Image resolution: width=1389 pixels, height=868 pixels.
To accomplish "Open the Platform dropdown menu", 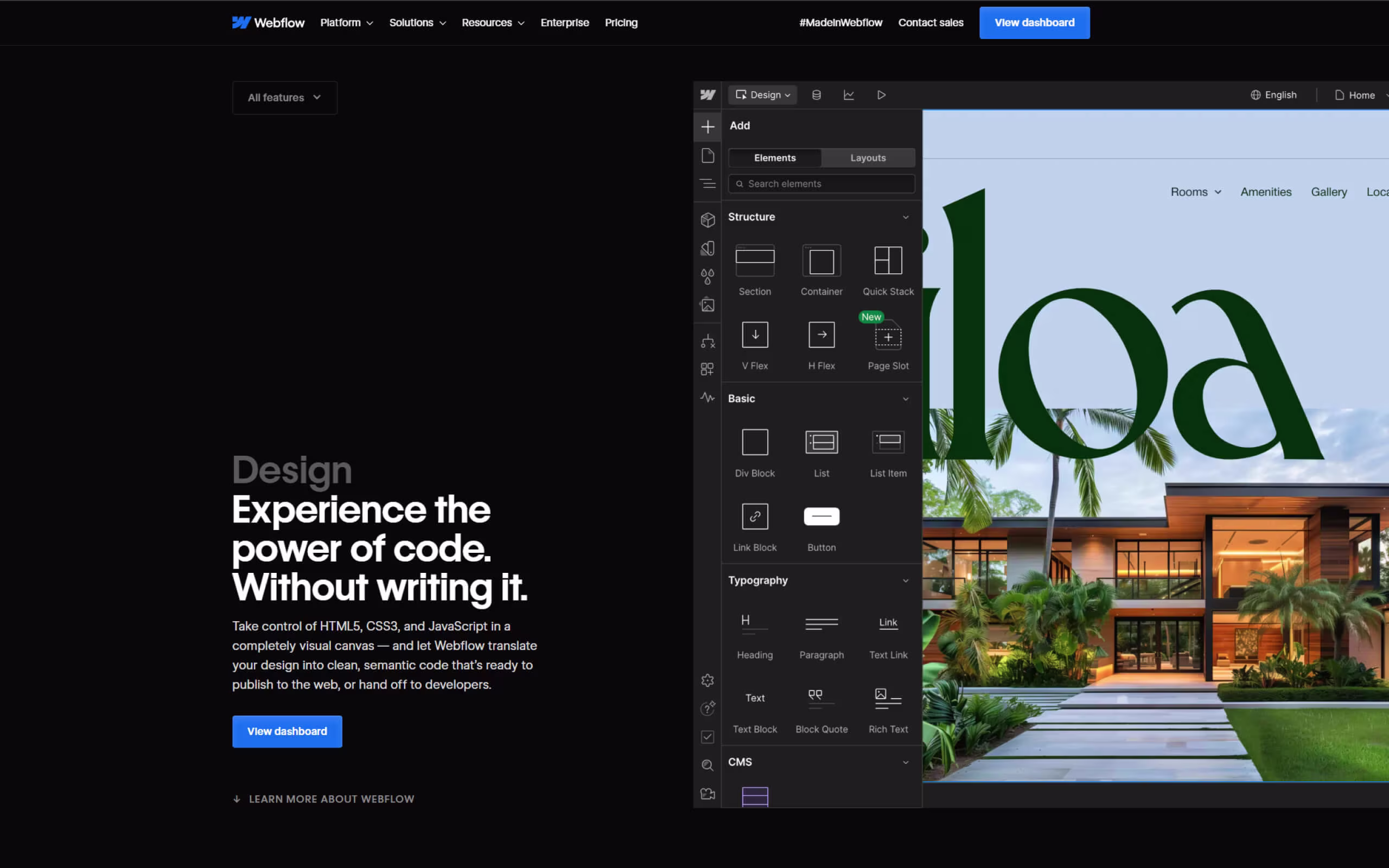I will 346,22.
